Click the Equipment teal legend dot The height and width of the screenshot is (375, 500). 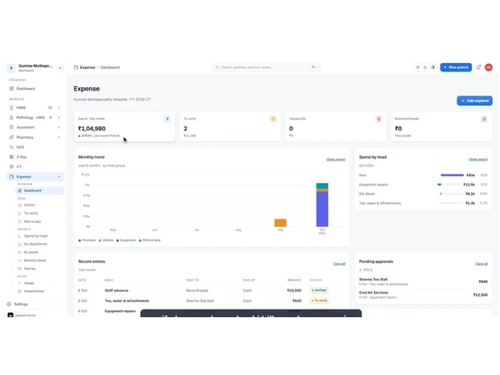(x=118, y=240)
